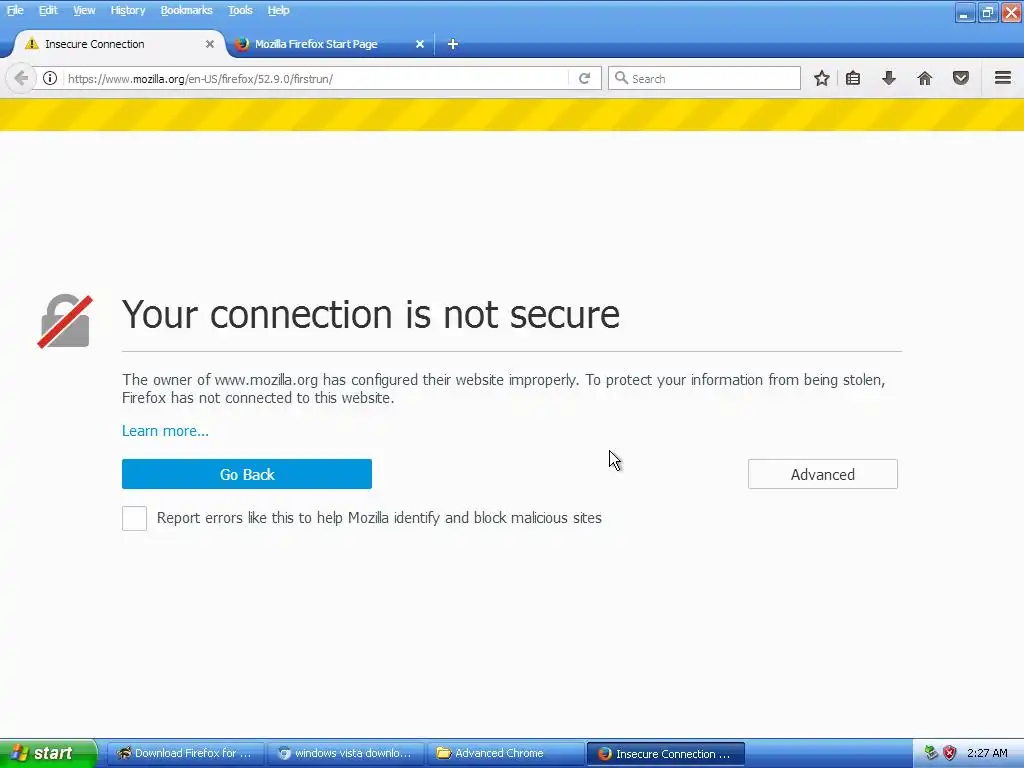Image resolution: width=1024 pixels, height=768 pixels.
Task: Open Download Firefox for… taskbar item
Action: (x=186, y=753)
